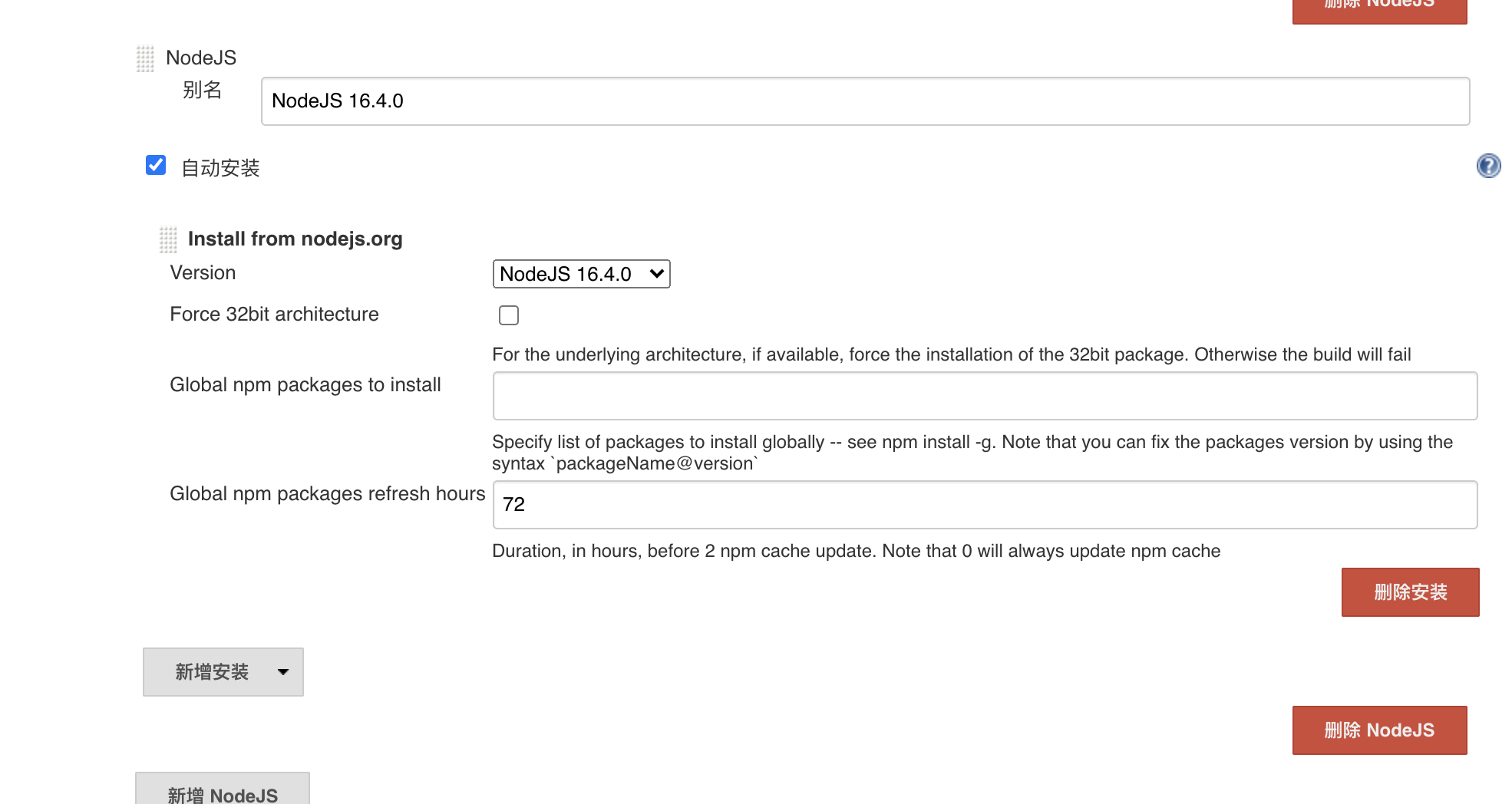Click the refresh hours field containing 72
This screenshot has height=804, width=1512.
(x=985, y=504)
